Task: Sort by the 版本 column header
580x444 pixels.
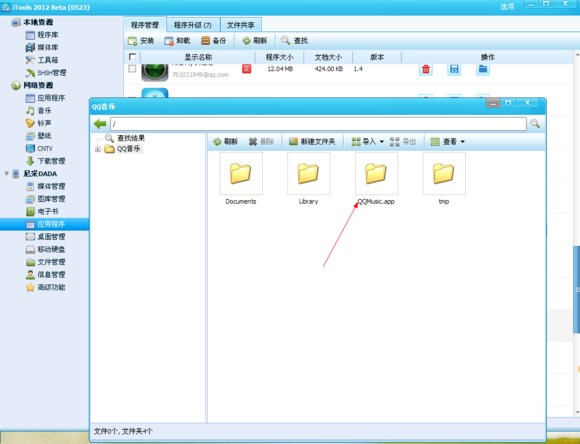Action: point(377,57)
